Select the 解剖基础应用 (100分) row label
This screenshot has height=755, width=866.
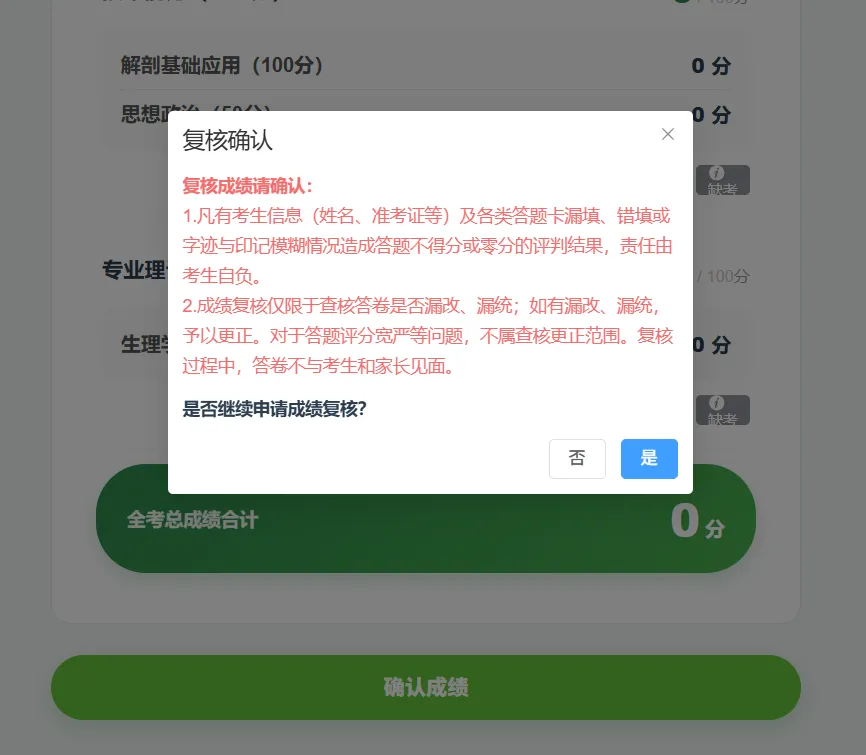coord(222,65)
